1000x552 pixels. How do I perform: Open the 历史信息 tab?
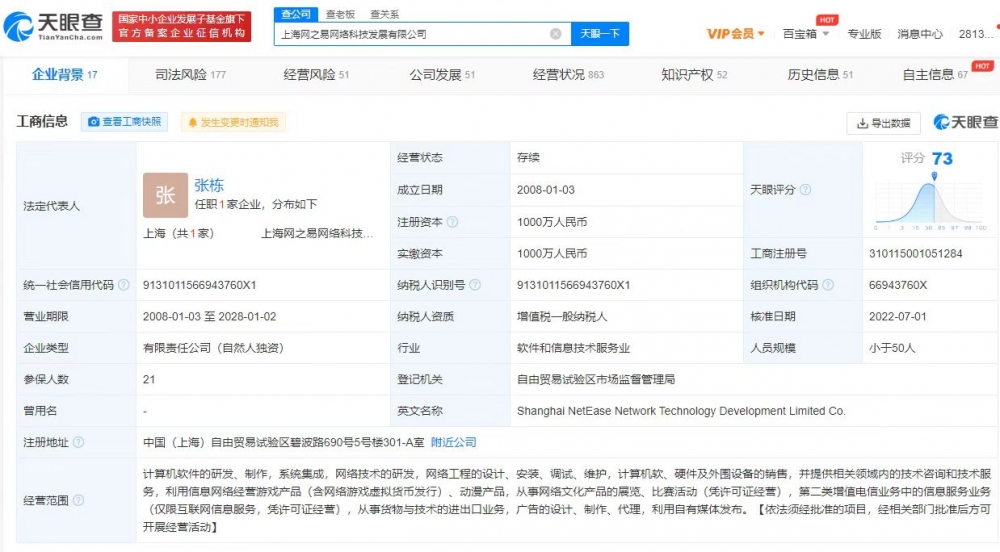click(x=820, y=75)
